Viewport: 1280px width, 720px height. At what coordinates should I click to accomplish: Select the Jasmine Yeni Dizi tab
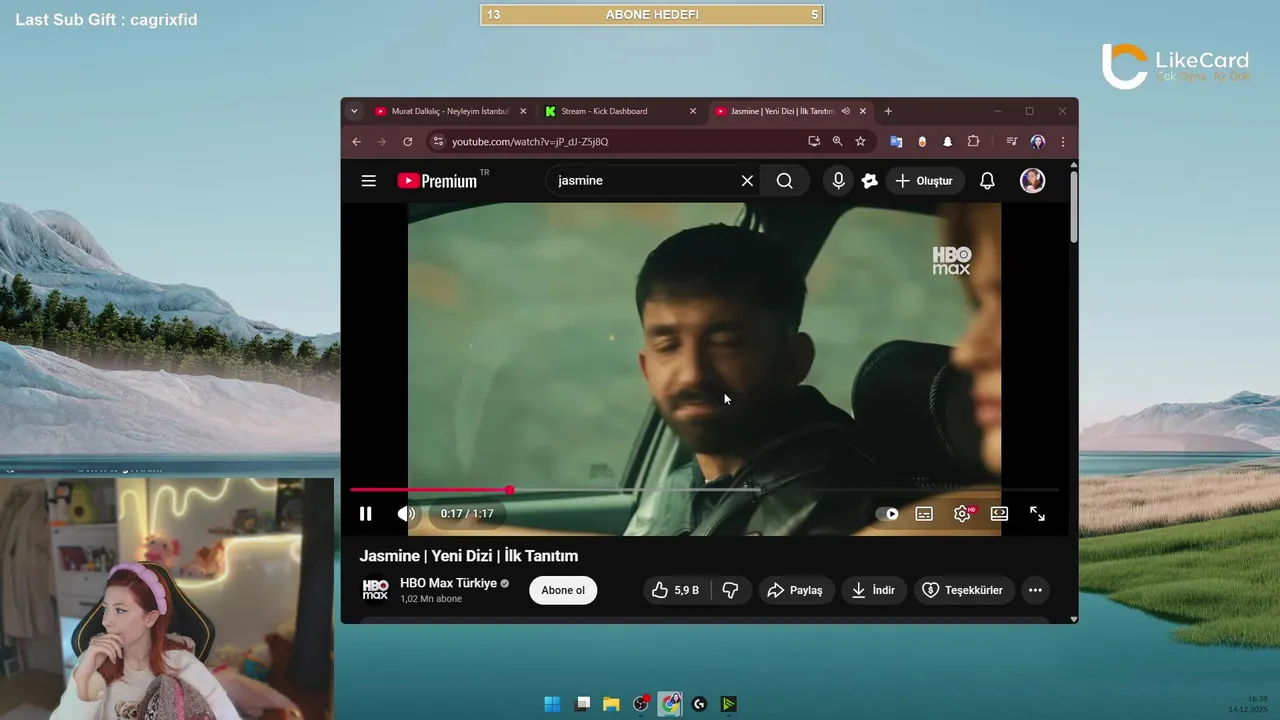pyautogui.click(x=783, y=111)
